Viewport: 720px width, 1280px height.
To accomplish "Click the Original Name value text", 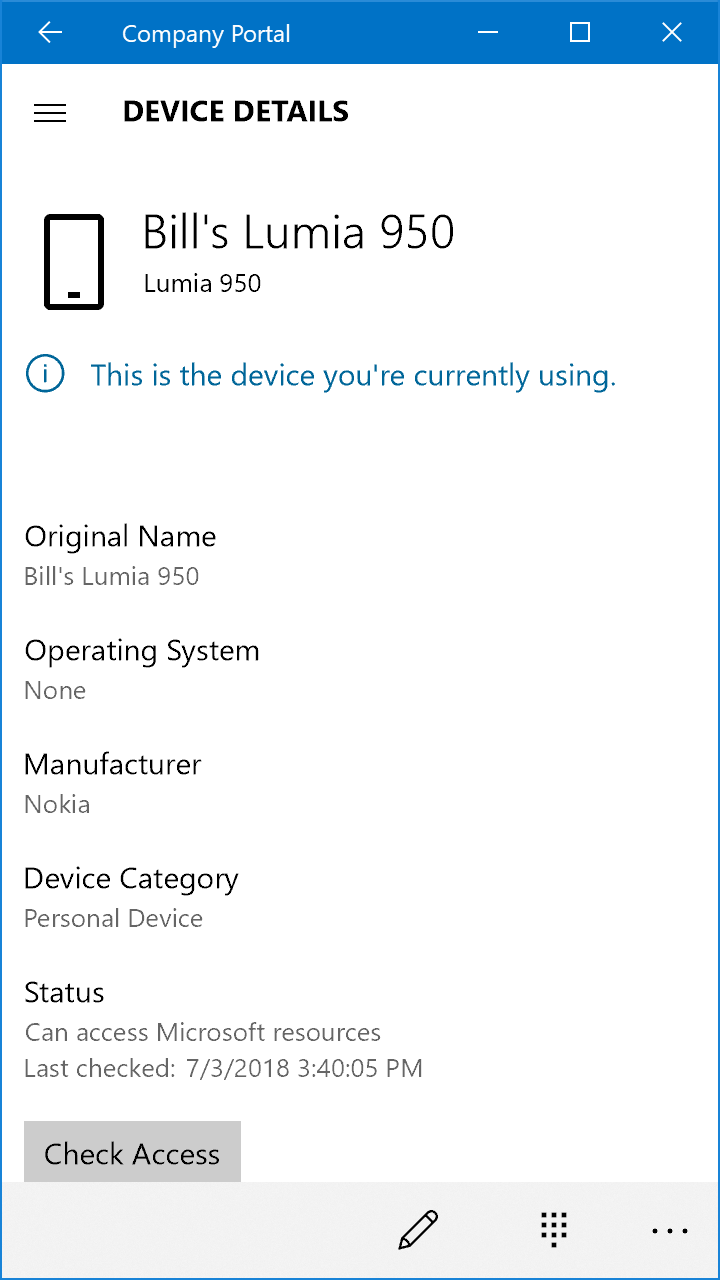I will pos(112,577).
